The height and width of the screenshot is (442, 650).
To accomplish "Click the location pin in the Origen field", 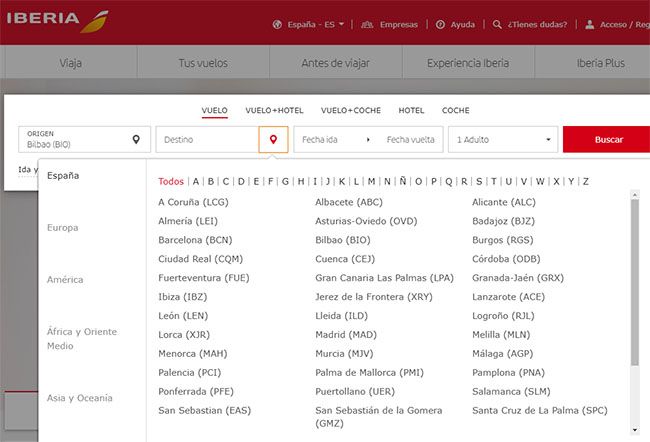I will point(136,140).
